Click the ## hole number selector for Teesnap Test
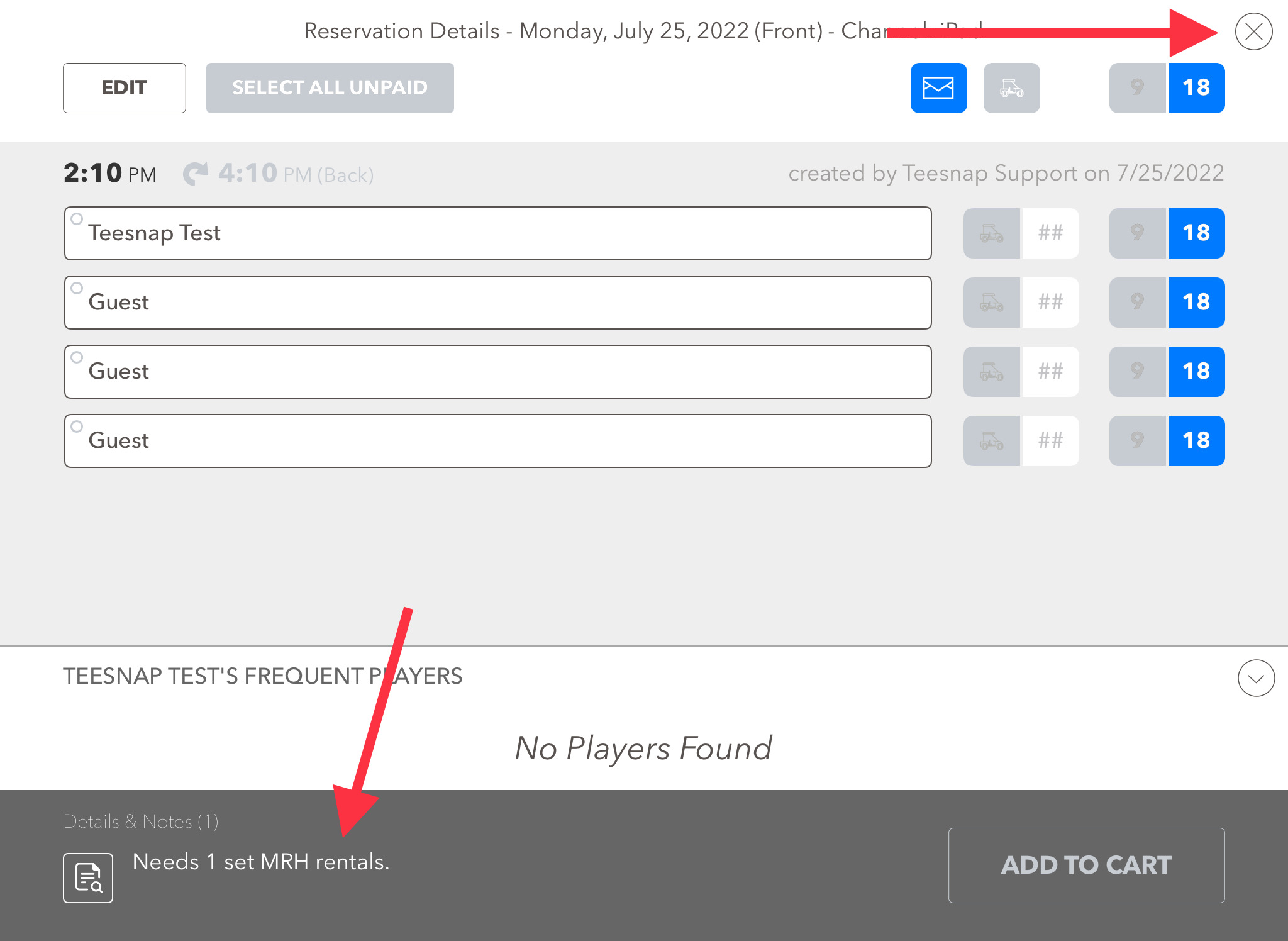 [1050, 233]
